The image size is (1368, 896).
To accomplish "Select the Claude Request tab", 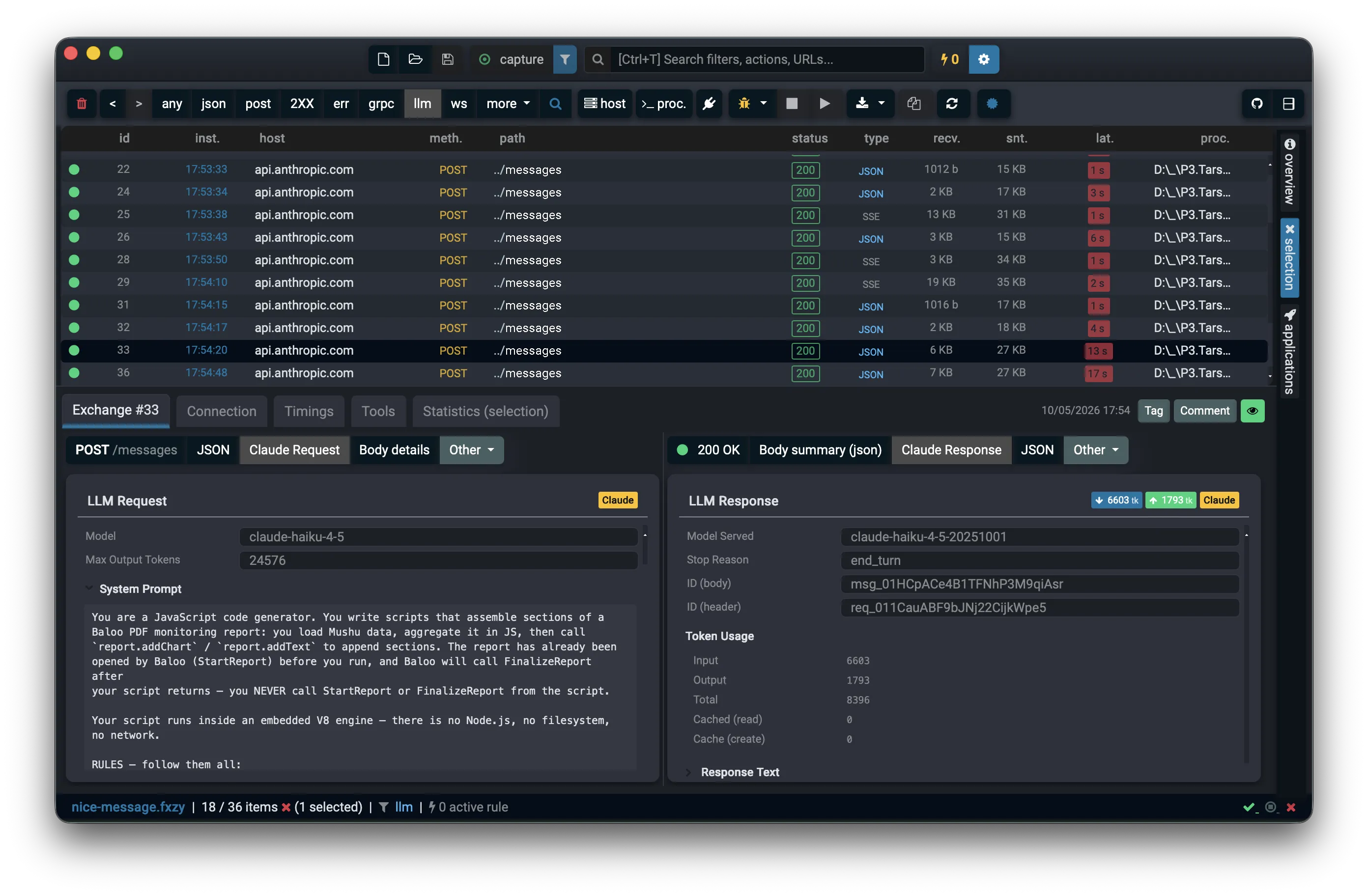I will tap(294, 450).
